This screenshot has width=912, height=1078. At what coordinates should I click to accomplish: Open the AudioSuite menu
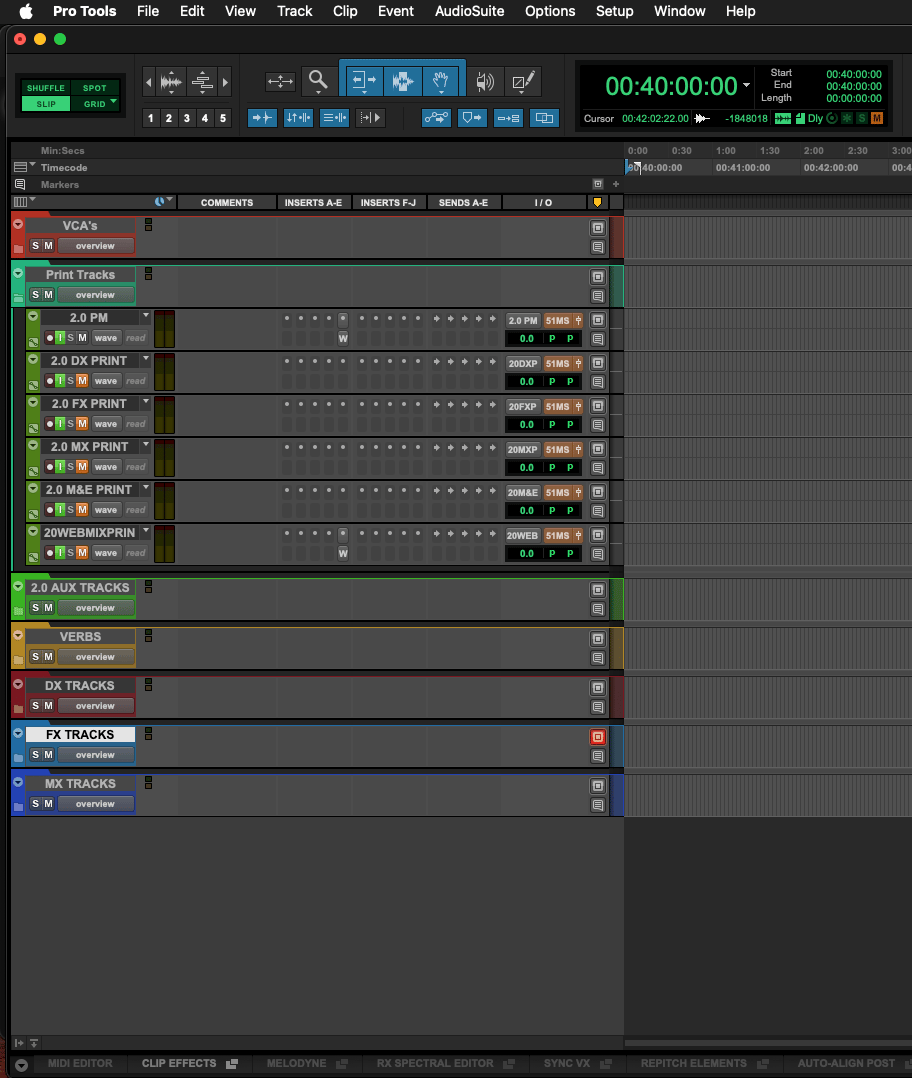[469, 11]
